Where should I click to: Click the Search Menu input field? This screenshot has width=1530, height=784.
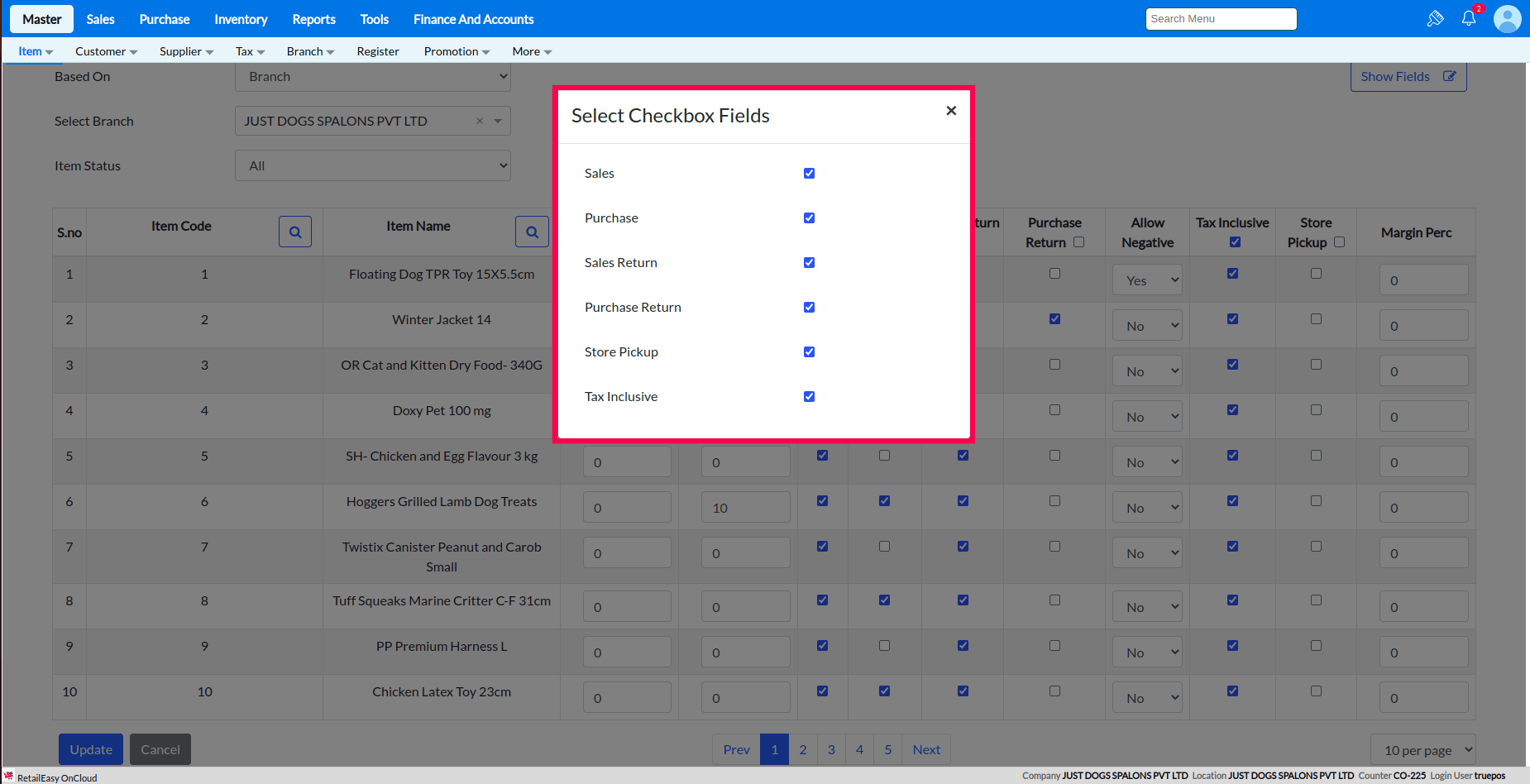(1221, 19)
